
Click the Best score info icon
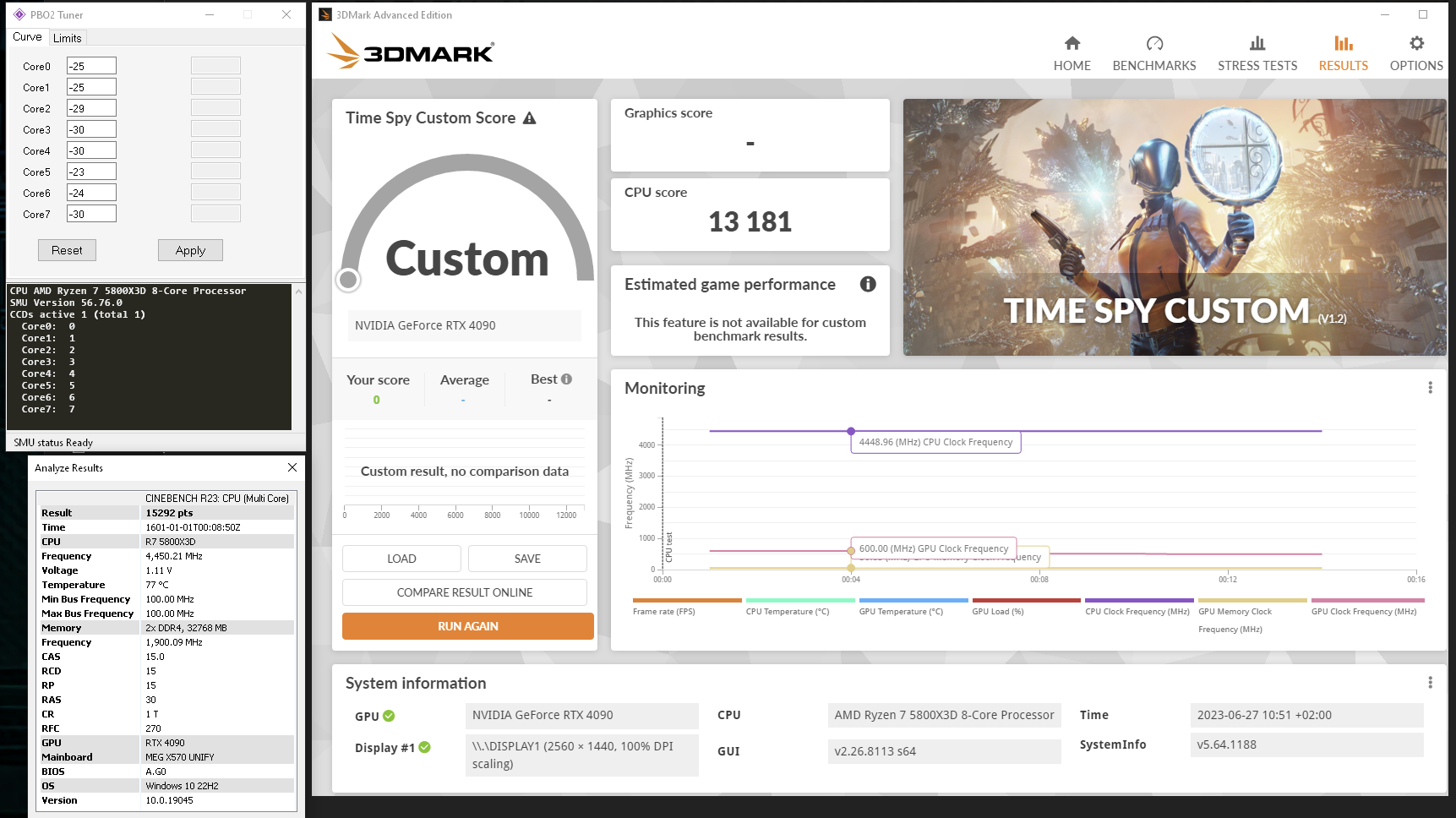point(566,379)
